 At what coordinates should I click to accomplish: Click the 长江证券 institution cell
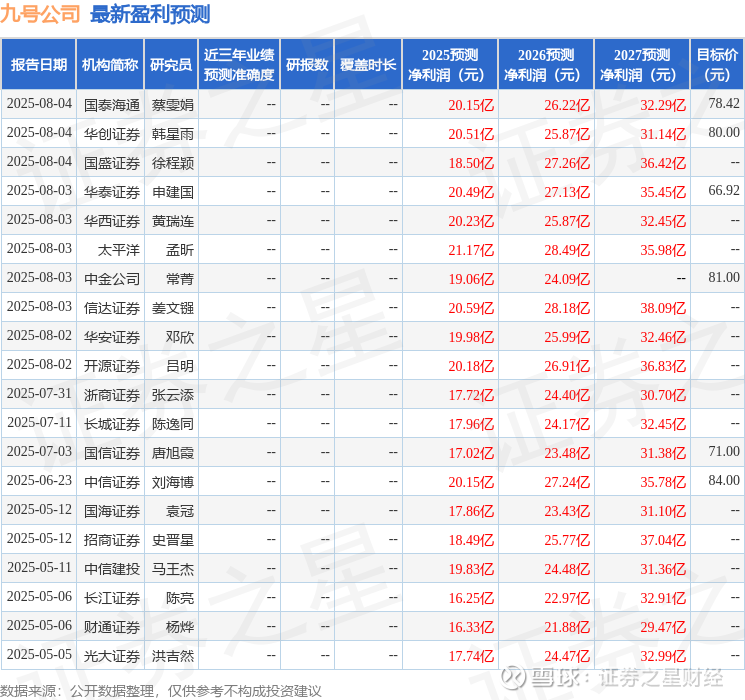(x=112, y=598)
